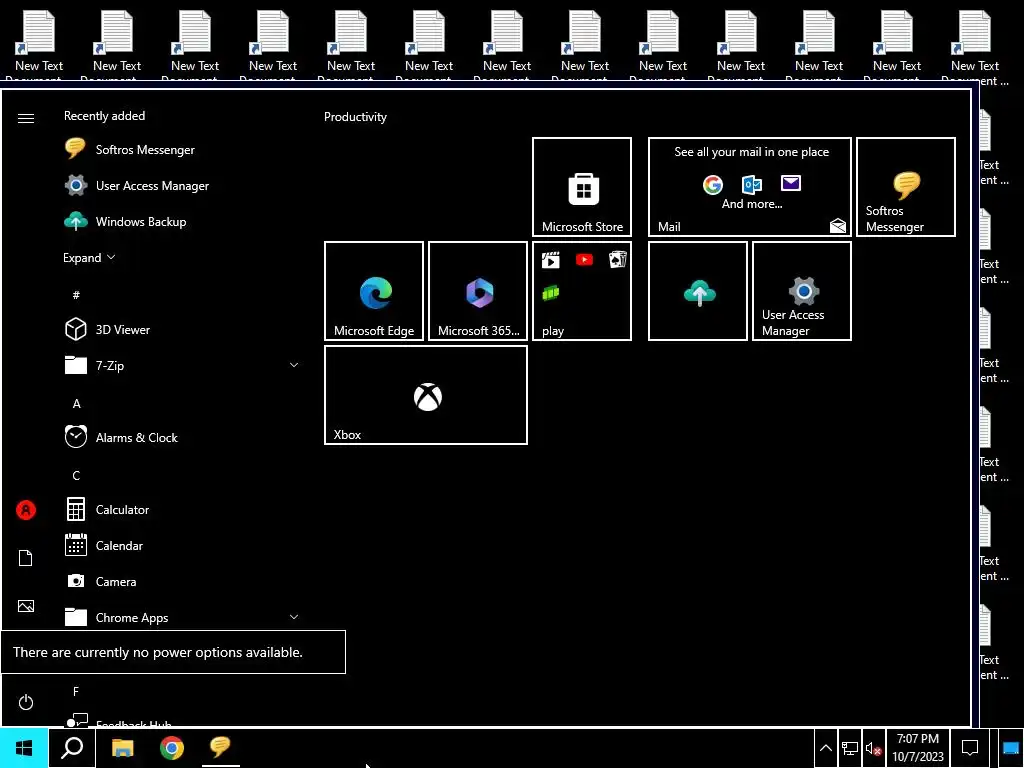
Task: Launch User Access Manager from Recently added
Action: click(183, 185)
